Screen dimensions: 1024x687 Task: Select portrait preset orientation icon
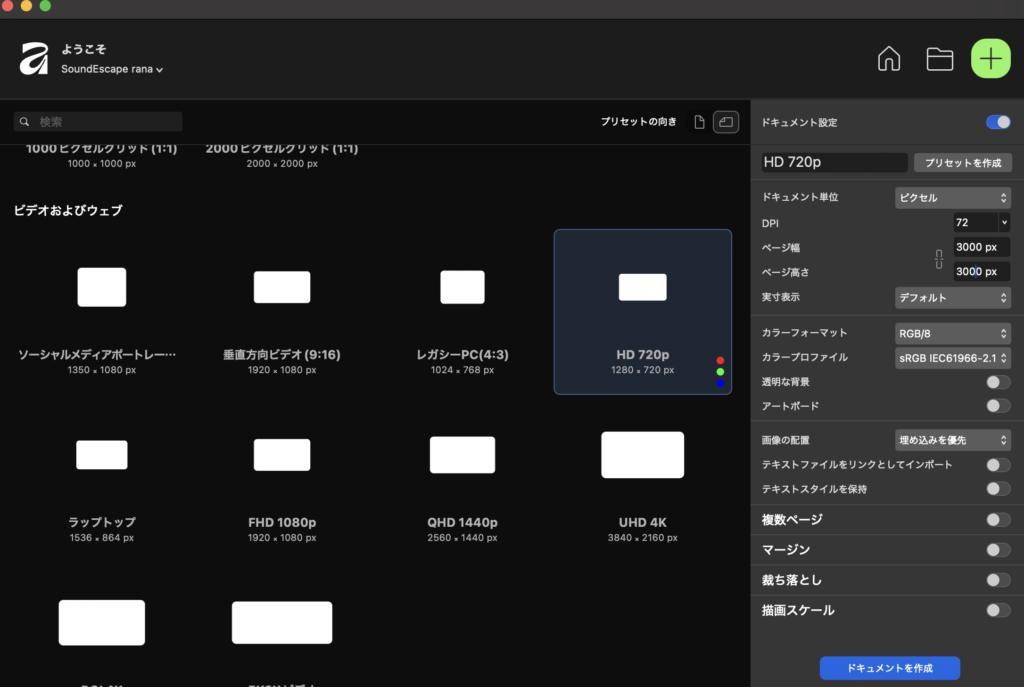point(699,122)
